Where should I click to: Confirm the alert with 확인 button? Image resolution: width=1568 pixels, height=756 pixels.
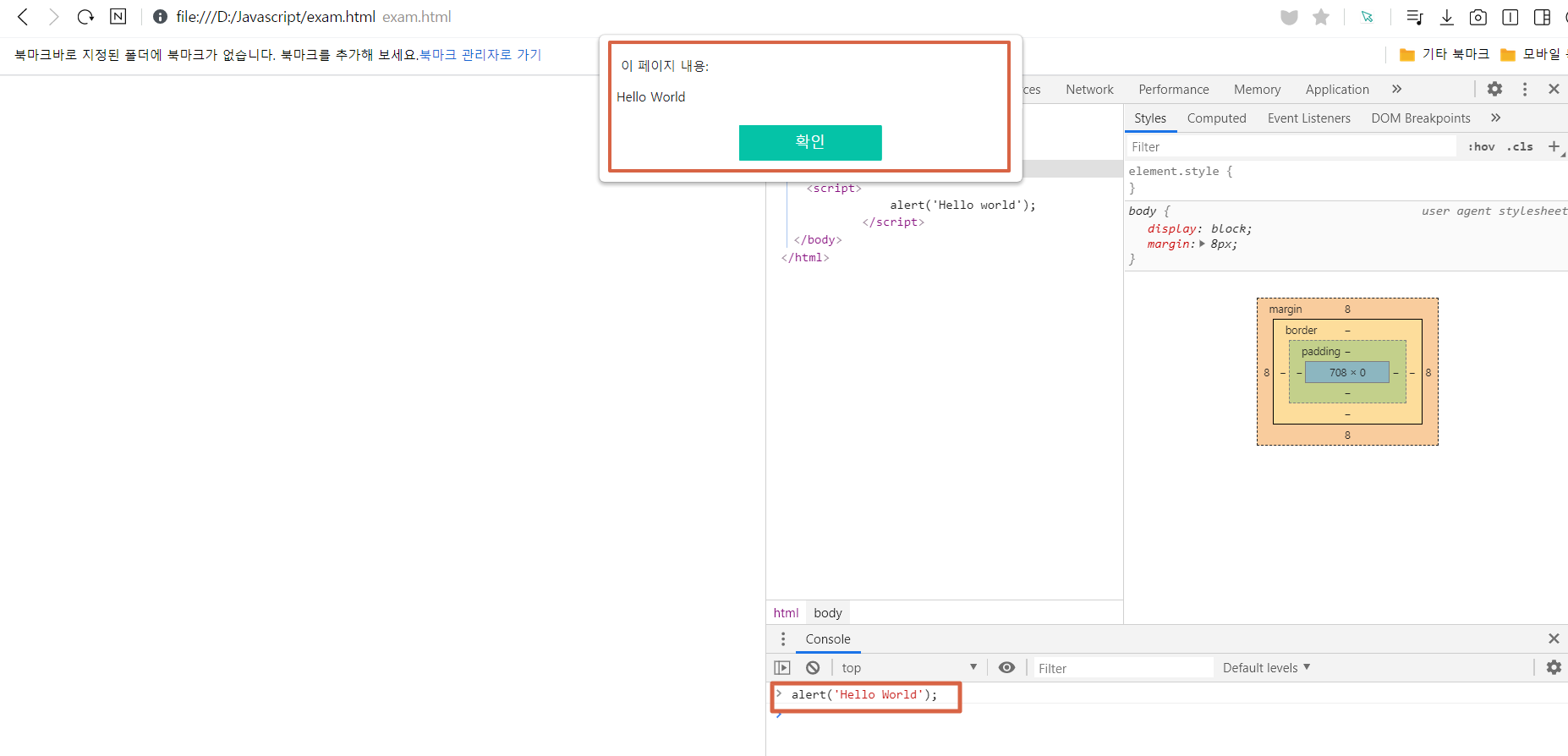(x=810, y=142)
